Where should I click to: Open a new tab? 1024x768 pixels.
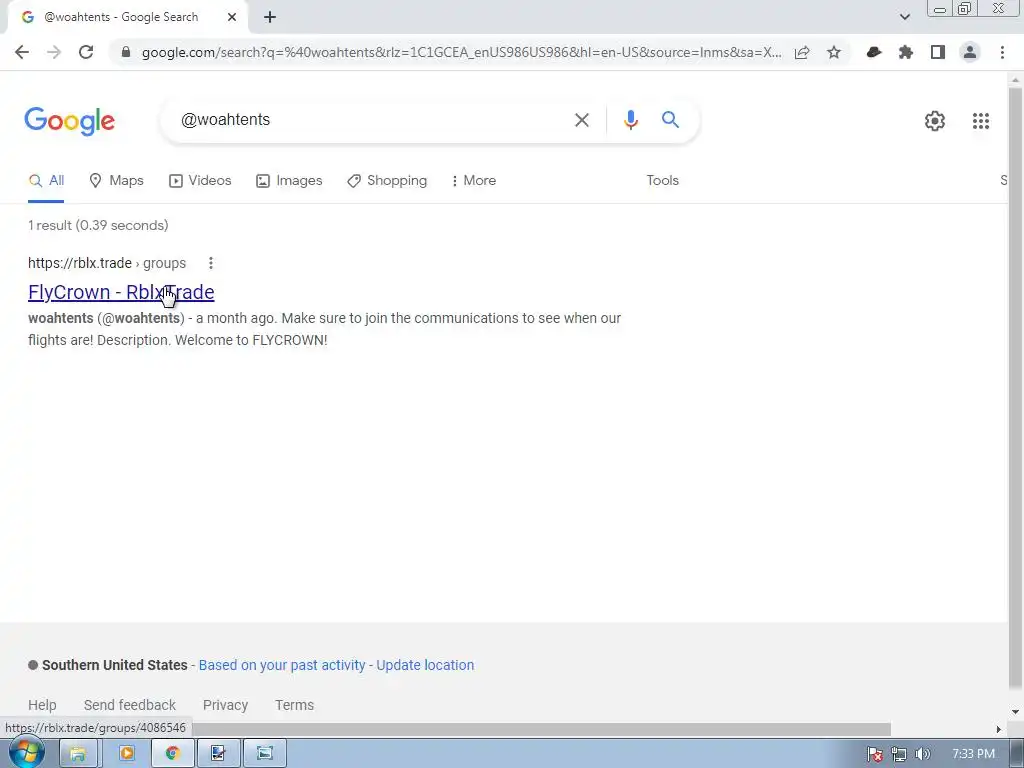click(x=270, y=17)
